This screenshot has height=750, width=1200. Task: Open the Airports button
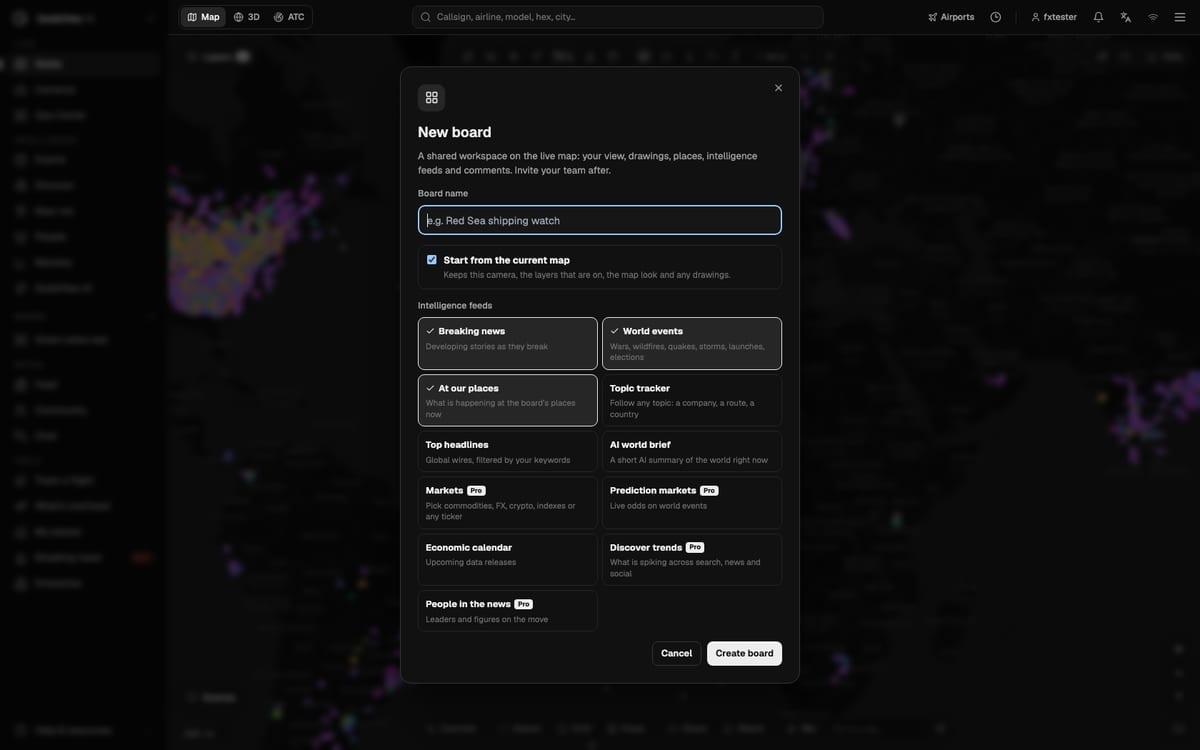pos(951,17)
